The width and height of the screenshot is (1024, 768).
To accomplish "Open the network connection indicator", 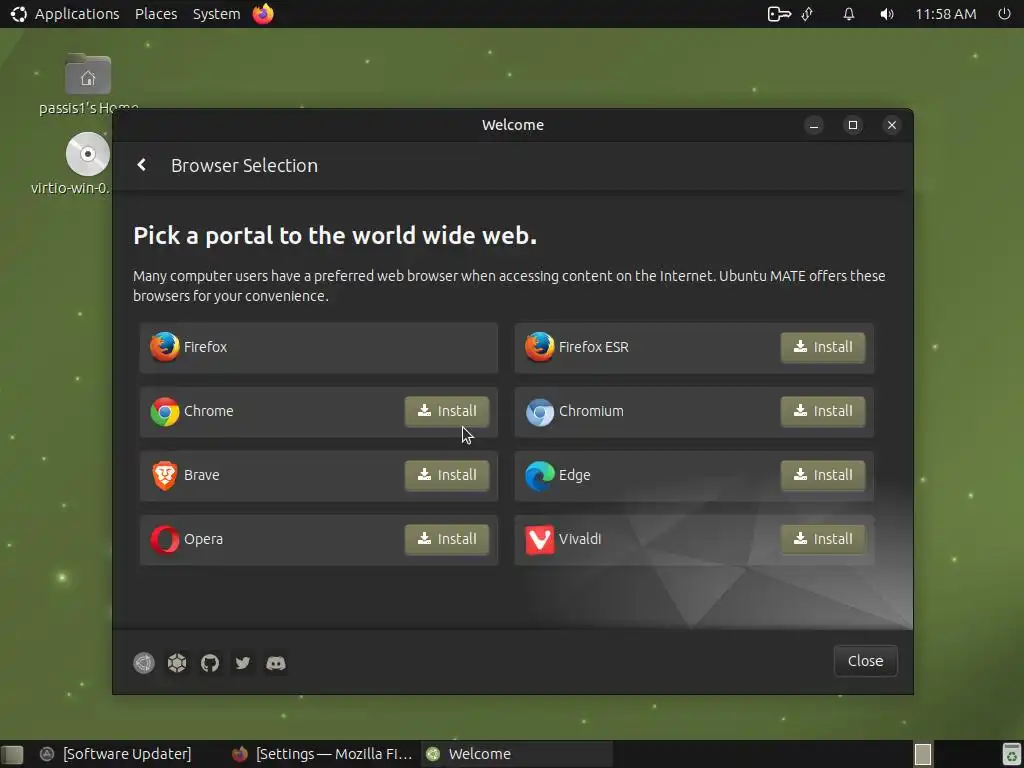I will point(808,14).
